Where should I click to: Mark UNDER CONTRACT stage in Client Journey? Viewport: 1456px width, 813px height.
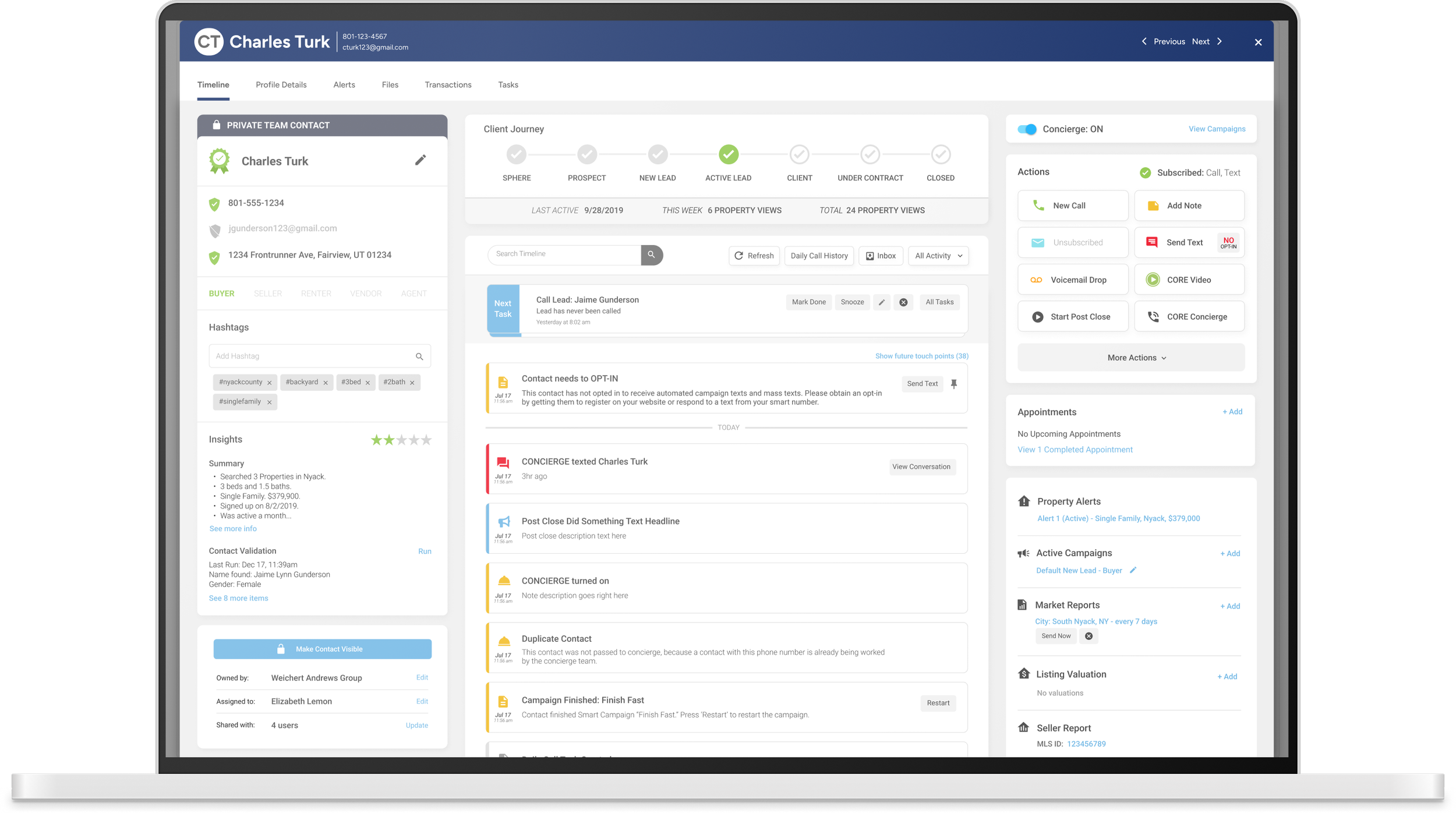[870, 155]
